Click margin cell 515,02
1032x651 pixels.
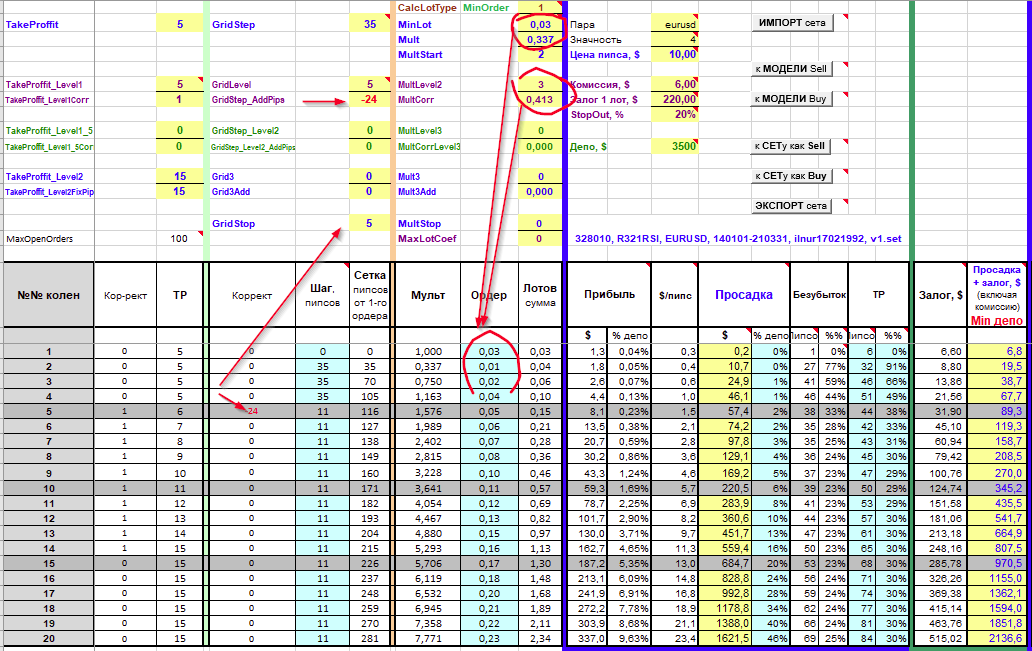941,638
